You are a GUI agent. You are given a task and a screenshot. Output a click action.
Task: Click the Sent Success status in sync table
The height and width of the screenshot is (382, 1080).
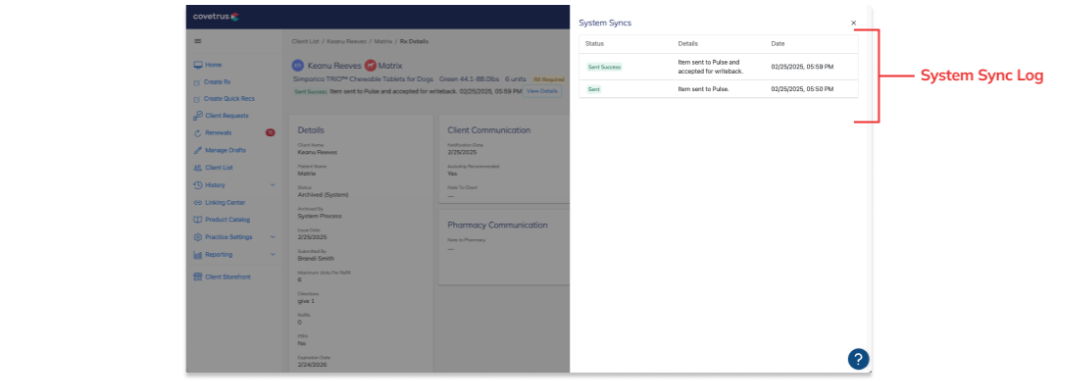tap(604, 67)
